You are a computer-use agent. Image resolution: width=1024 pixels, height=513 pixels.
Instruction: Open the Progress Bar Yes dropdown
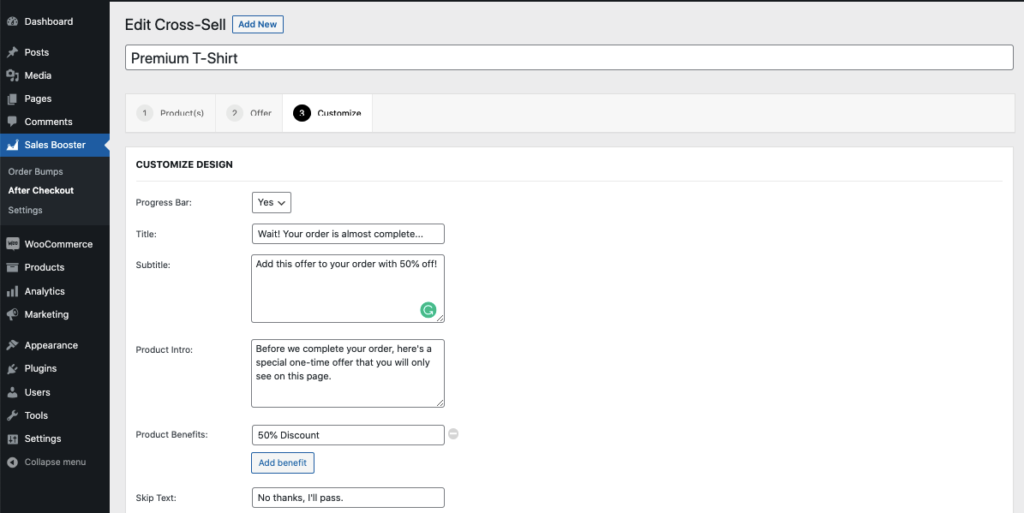pos(272,202)
